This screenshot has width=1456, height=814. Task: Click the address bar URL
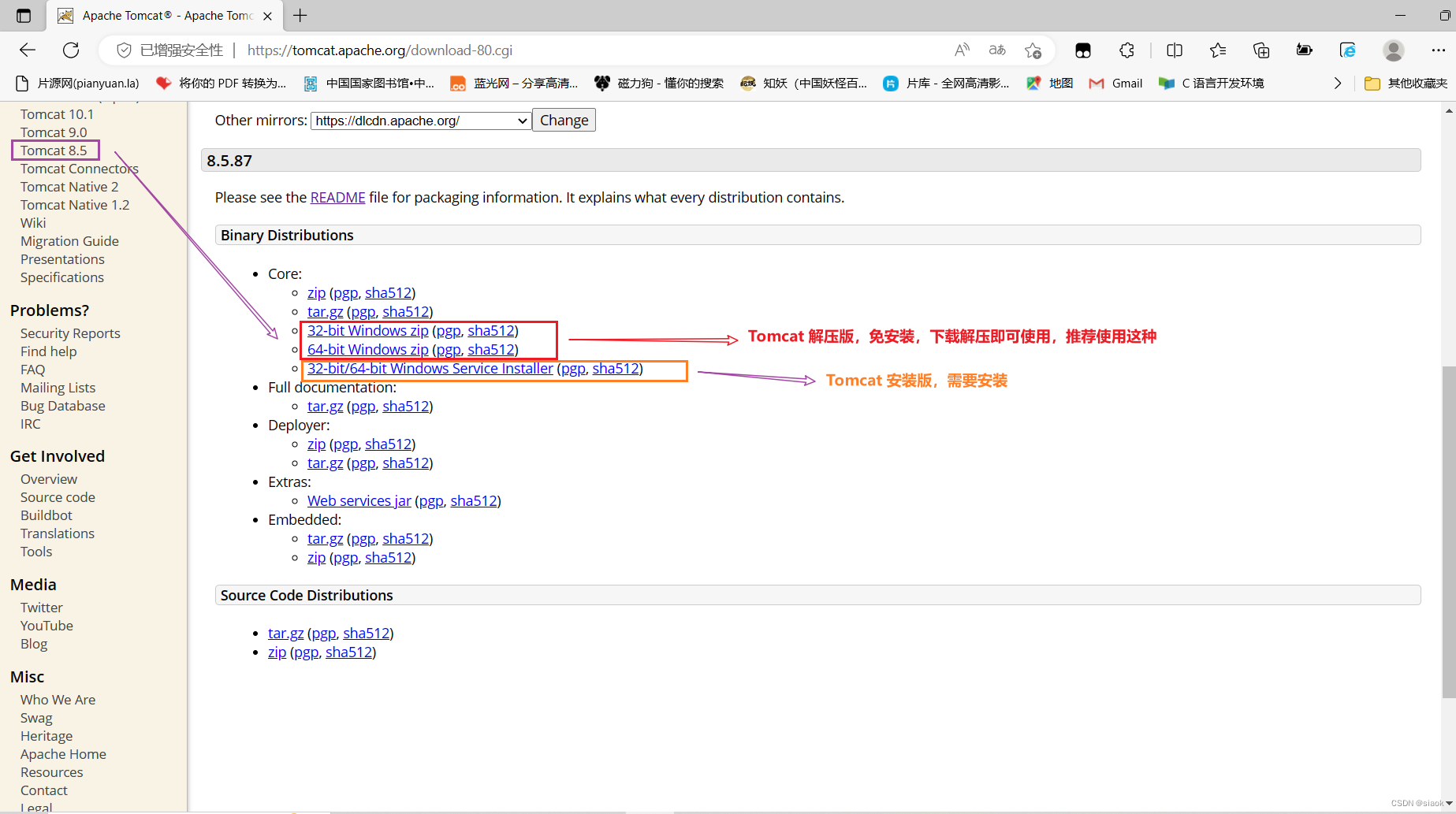click(x=380, y=50)
